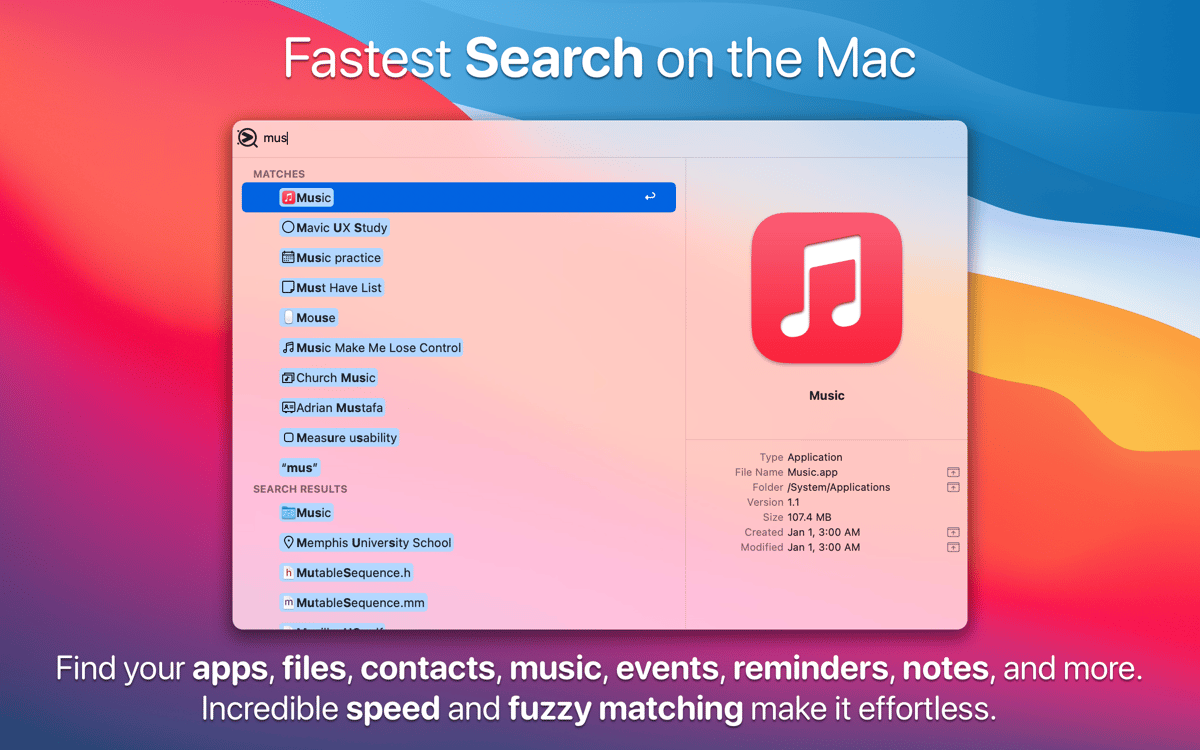The width and height of the screenshot is (1200, 750).
Task: Click the calendar icon beside "Music practice"
Action: [x=289, y=257]
